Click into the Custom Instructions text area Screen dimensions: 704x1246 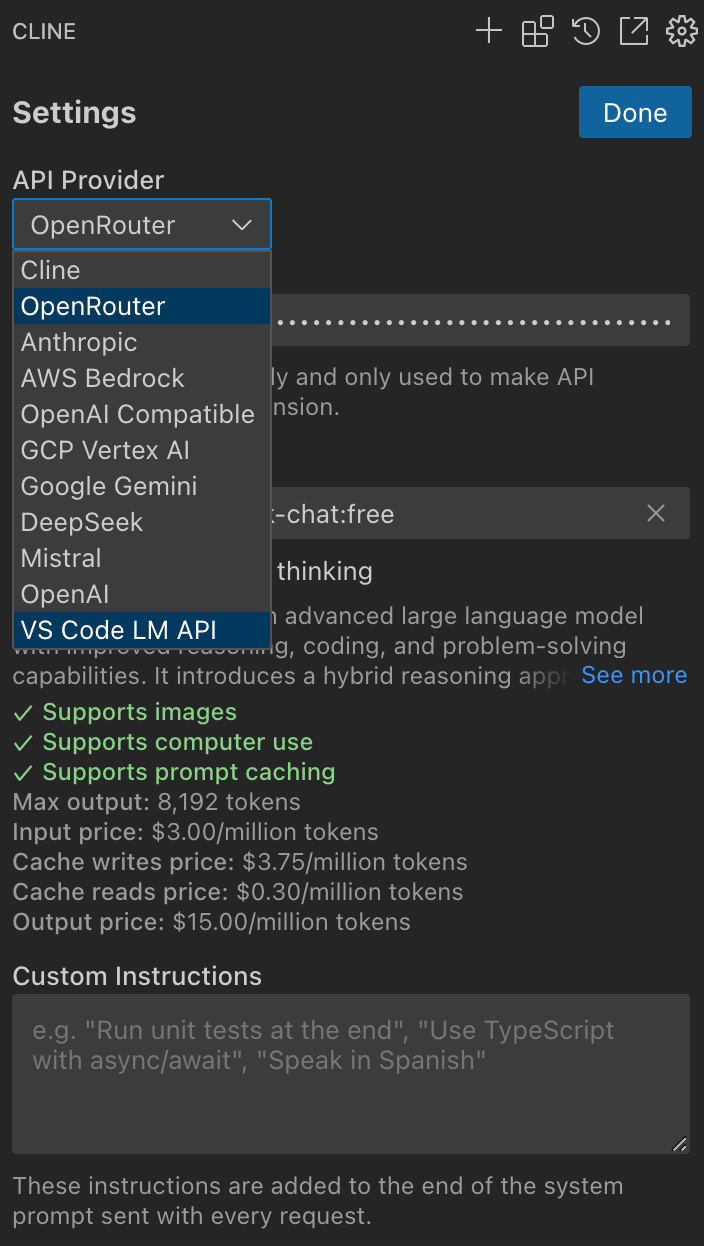(x=351, y=1074)
